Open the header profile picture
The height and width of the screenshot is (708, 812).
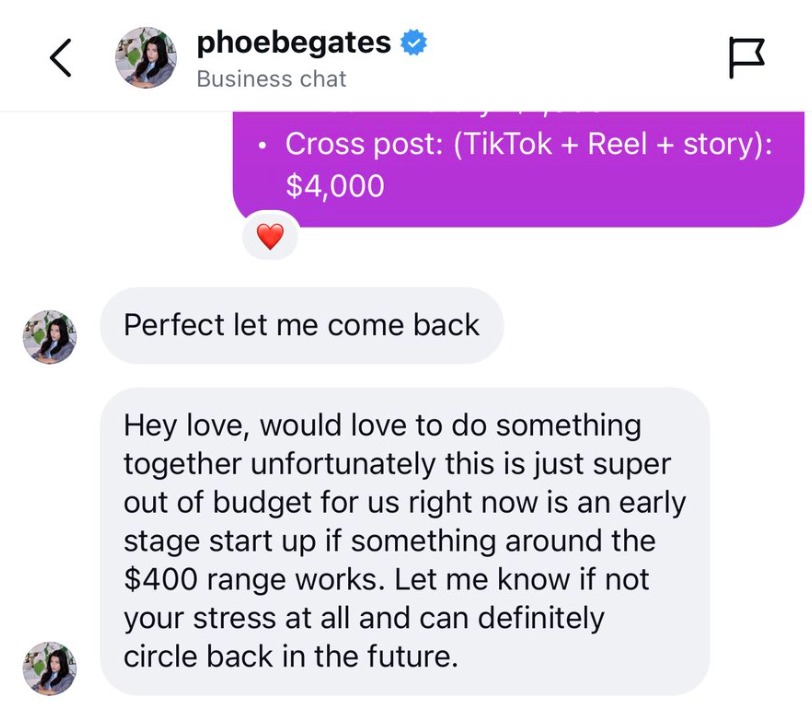(x=147, y=57)
